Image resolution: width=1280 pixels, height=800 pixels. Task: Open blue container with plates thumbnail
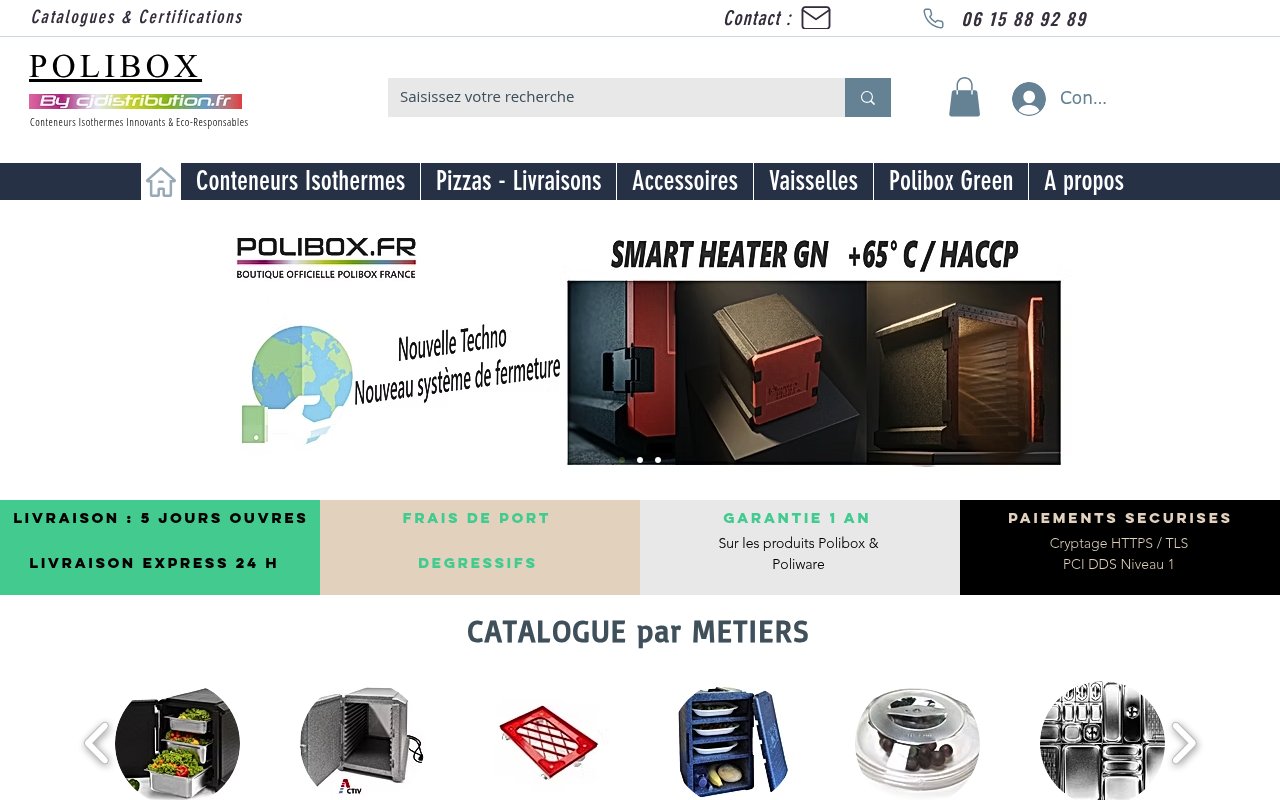tap(732, 743)
